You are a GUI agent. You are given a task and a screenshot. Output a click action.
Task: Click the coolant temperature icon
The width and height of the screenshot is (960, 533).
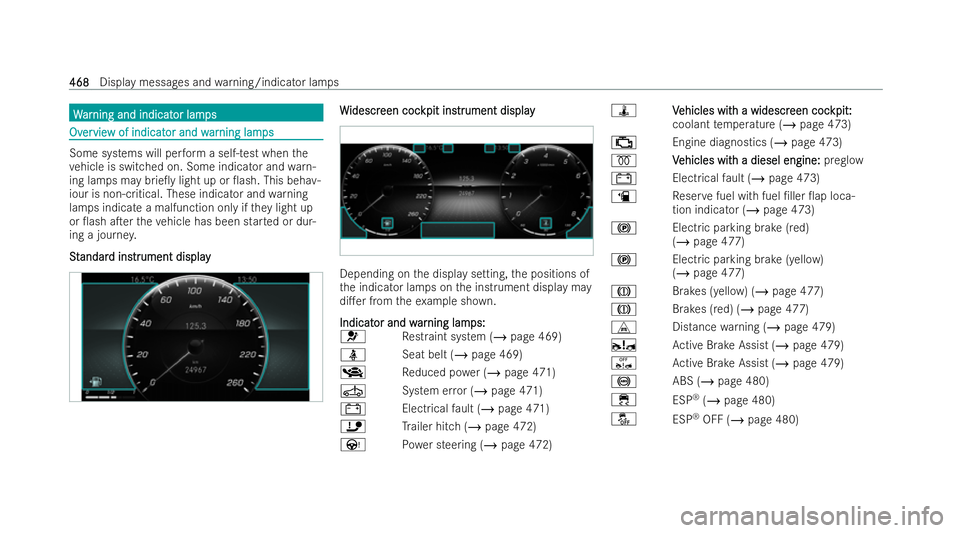click(x=623, y=111)
